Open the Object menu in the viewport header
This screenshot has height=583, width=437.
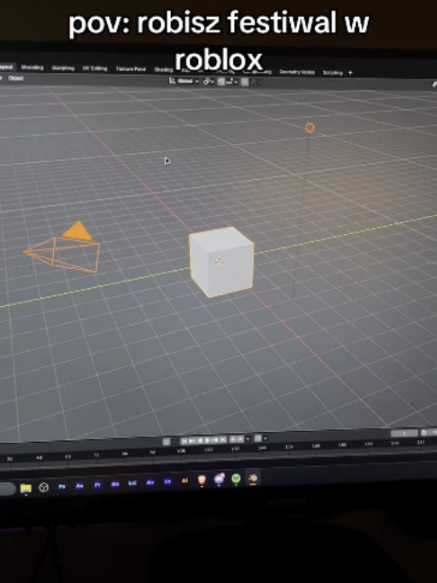(x=16, y=78)
